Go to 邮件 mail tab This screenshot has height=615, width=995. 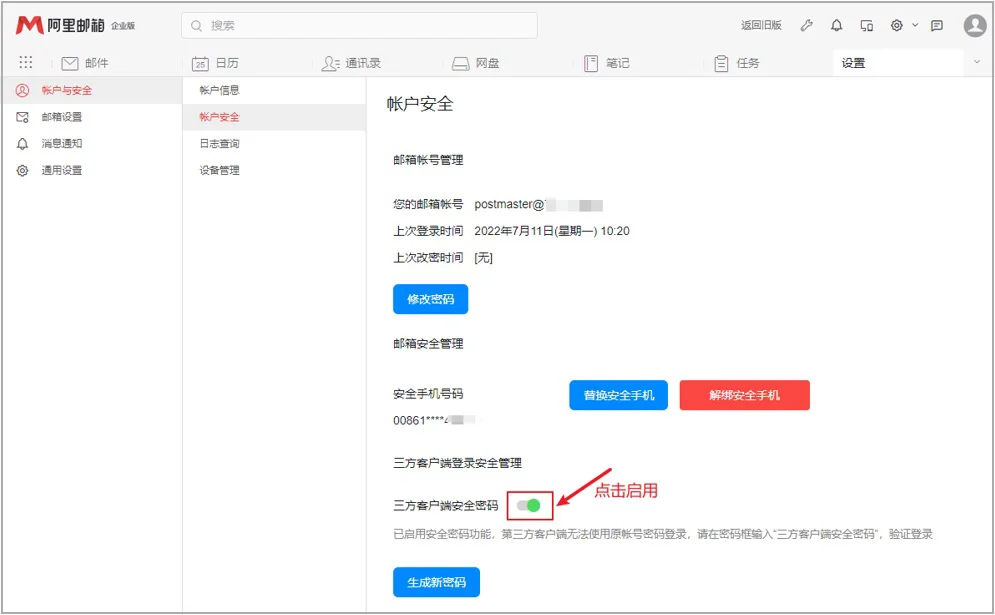(85, 63)
